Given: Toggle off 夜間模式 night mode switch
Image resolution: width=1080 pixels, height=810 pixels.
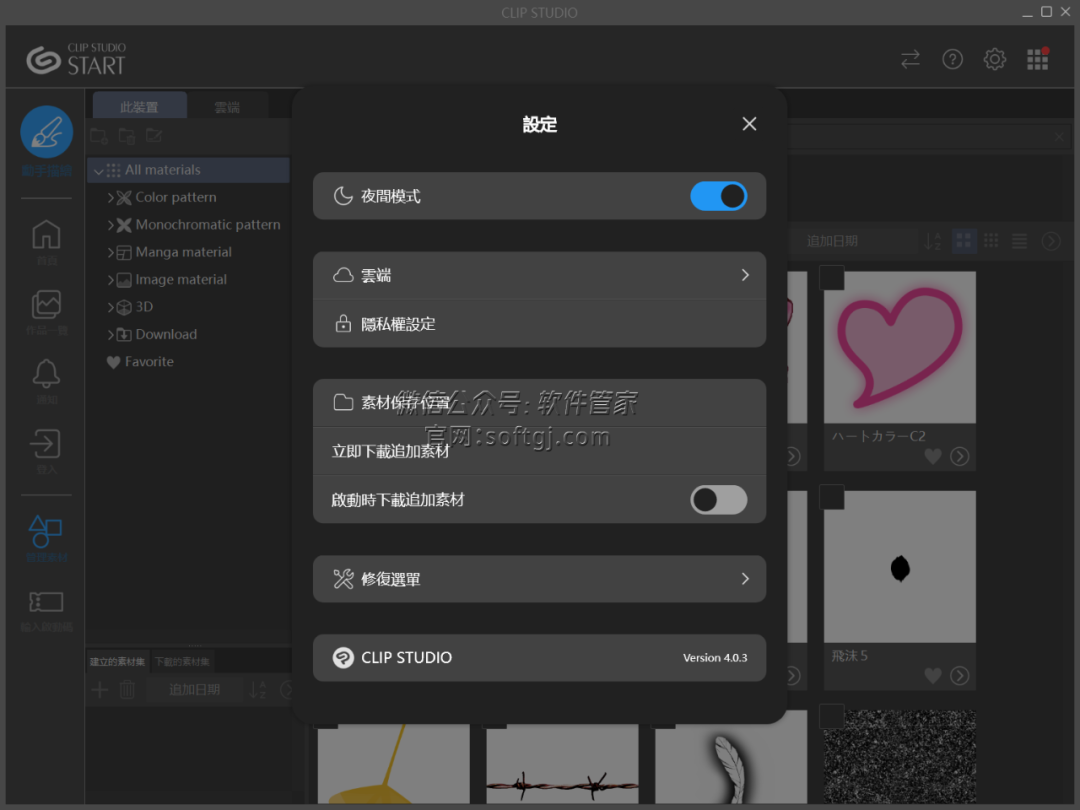Looking at the screenshot, I should (x=718, y=196).
